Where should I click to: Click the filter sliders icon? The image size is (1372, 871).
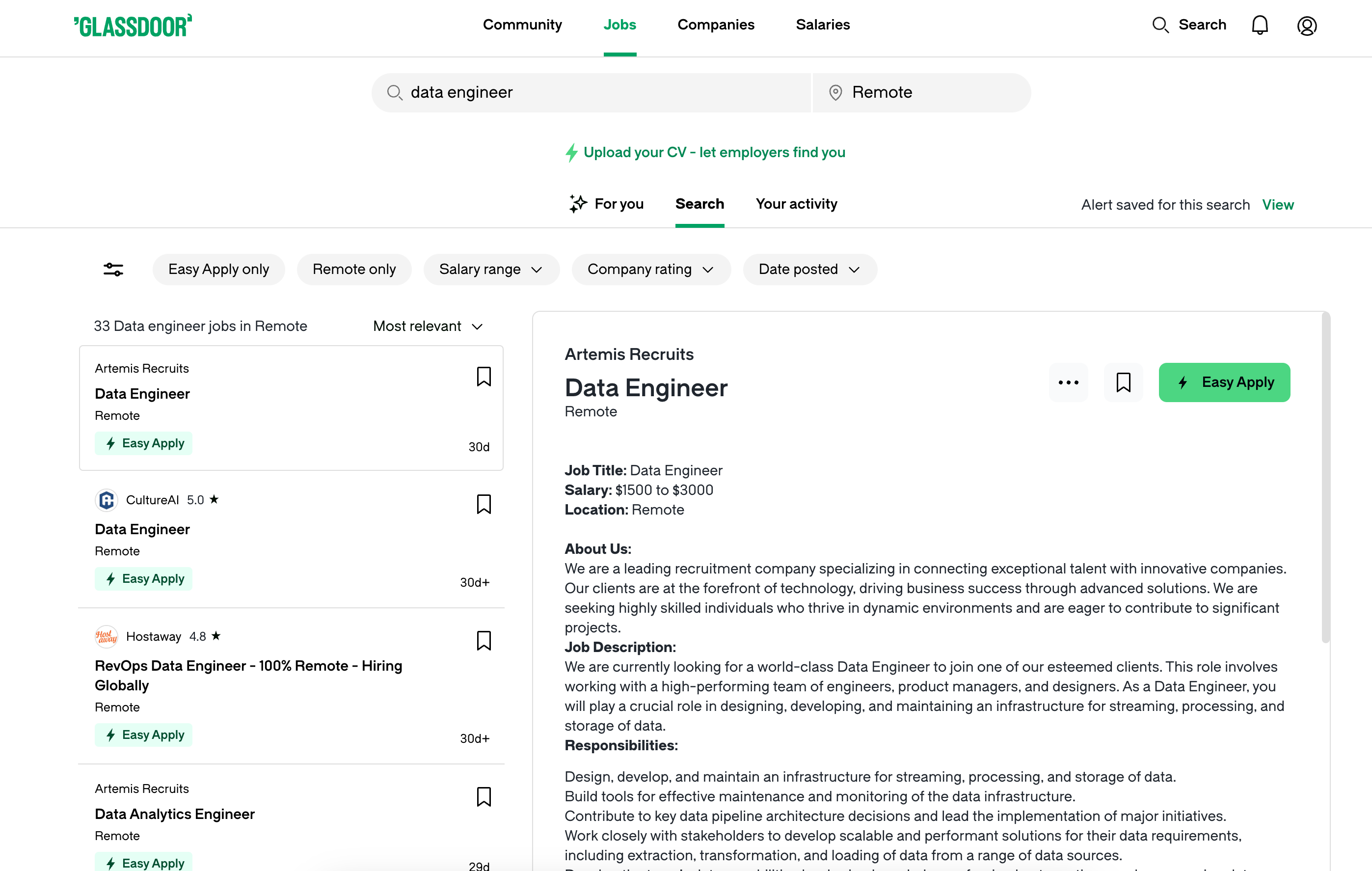pos(113,269)
